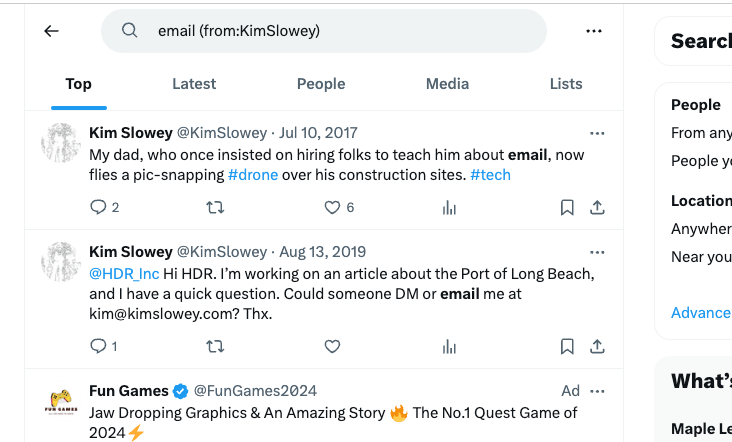732x442 pixels.
Task: View analytics for the drone tweet
Action: pyautogui.click(x=449, y=207)
